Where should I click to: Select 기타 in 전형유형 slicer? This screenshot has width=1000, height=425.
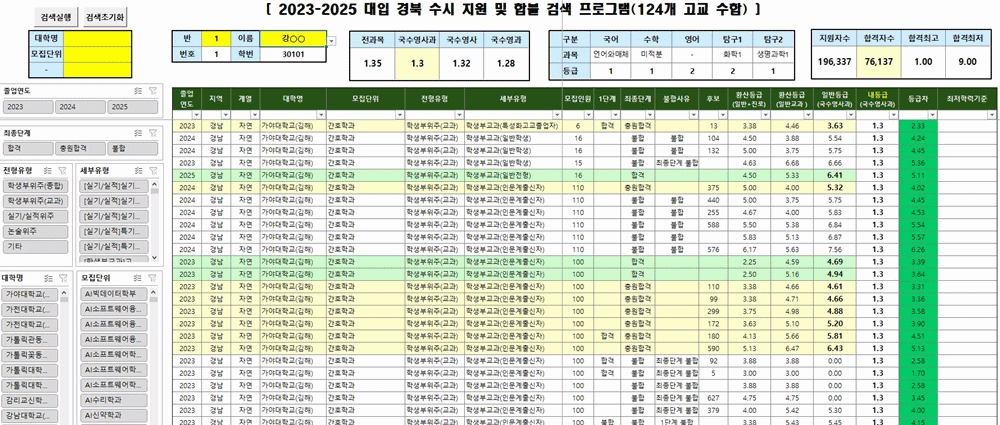tap(36, 247)
